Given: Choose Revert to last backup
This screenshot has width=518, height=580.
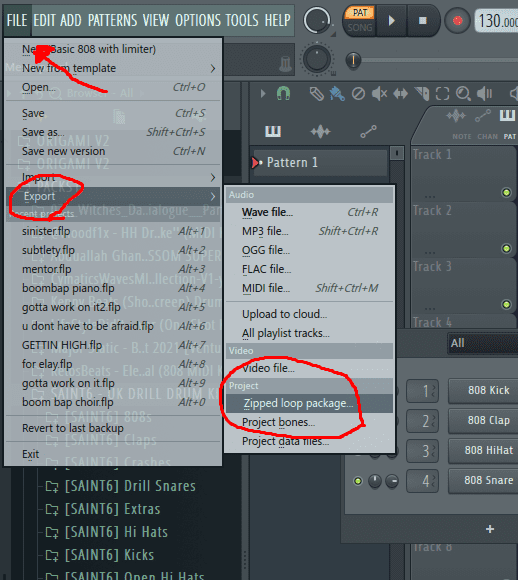Looking at the screenshot, I should click(x=113, y=428).
